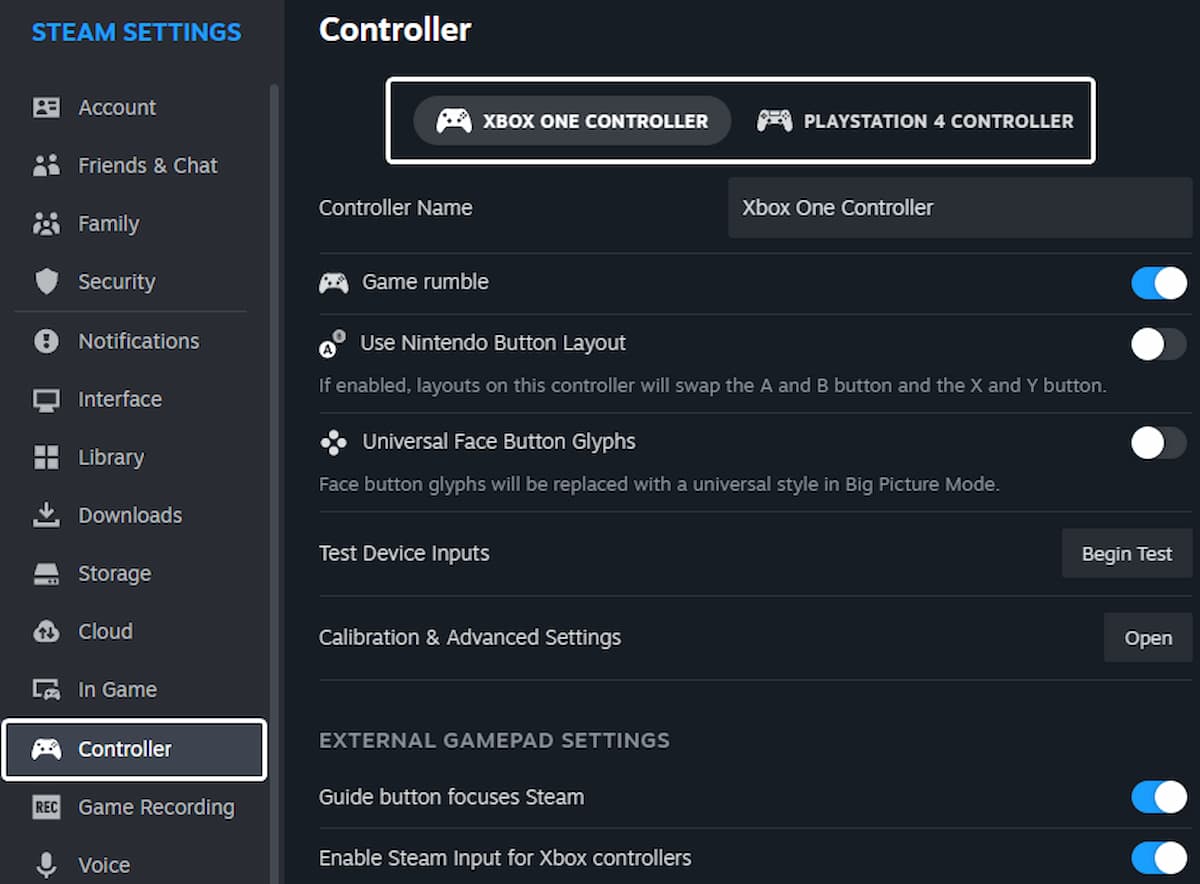Open Calibration & Advanced Settings

1148,638
